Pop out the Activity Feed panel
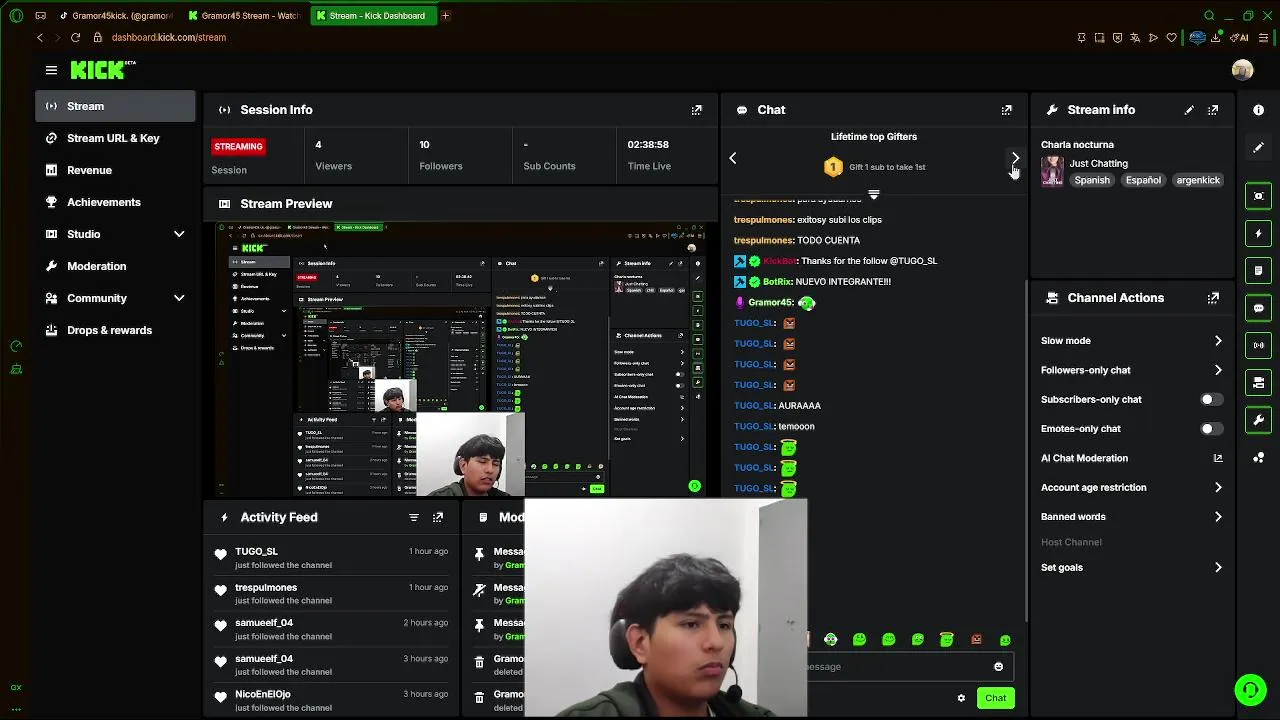The image size is (1280, 720). [438, 518]
